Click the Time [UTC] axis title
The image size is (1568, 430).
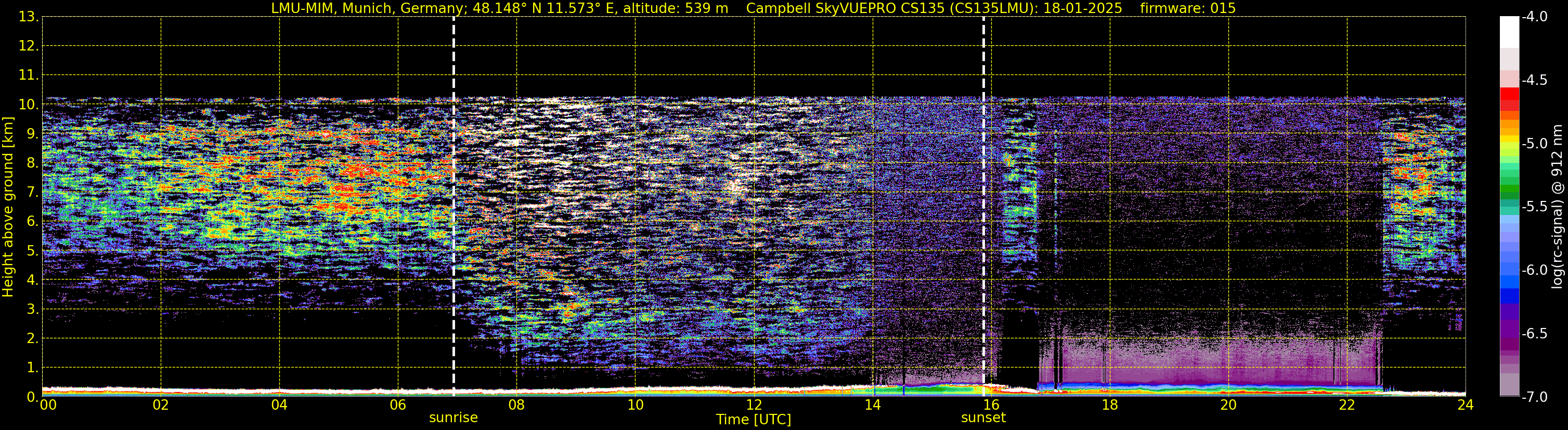(754, 420)
